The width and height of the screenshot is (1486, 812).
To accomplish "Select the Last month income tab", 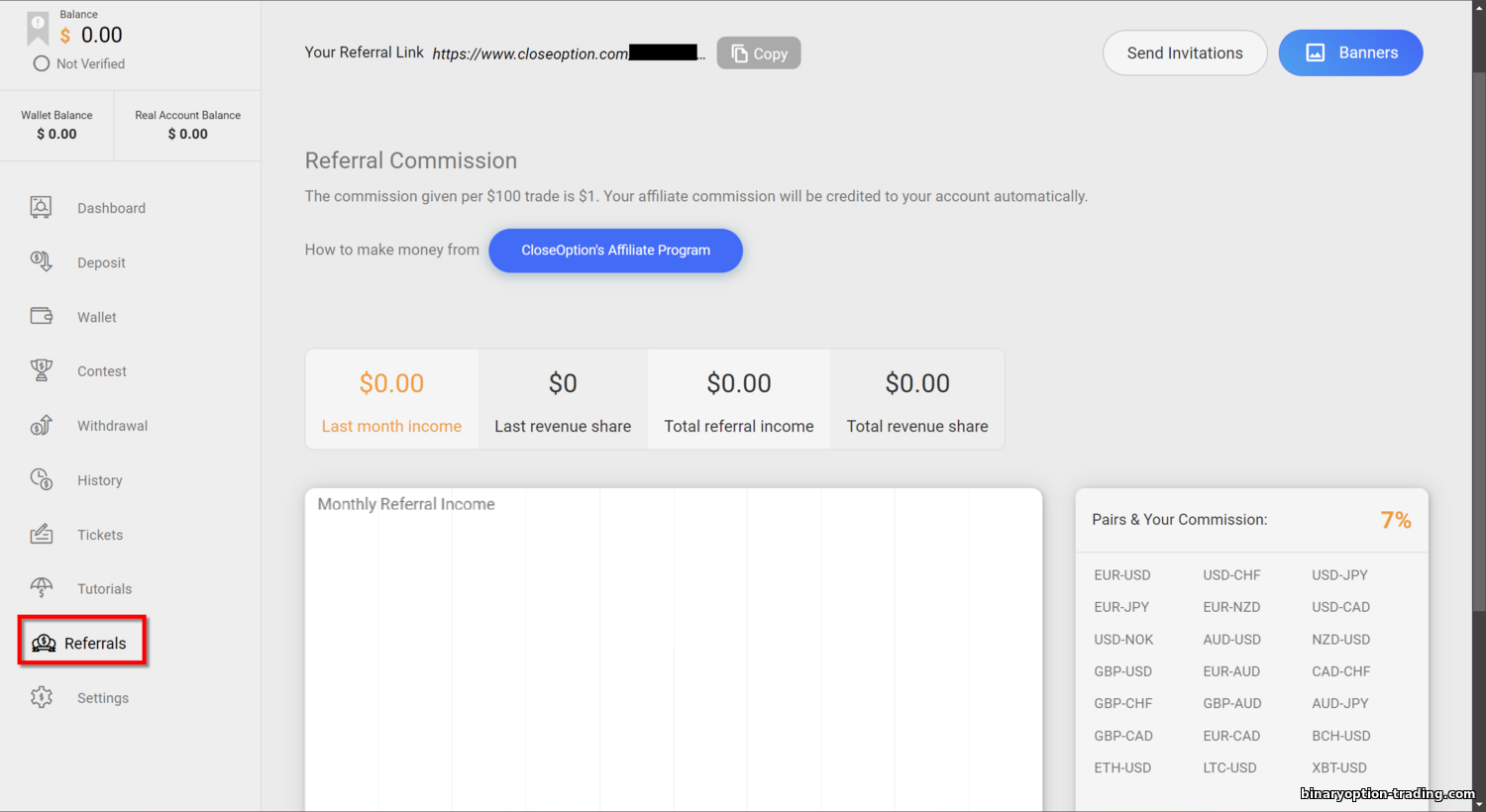I will click(391, 399).
